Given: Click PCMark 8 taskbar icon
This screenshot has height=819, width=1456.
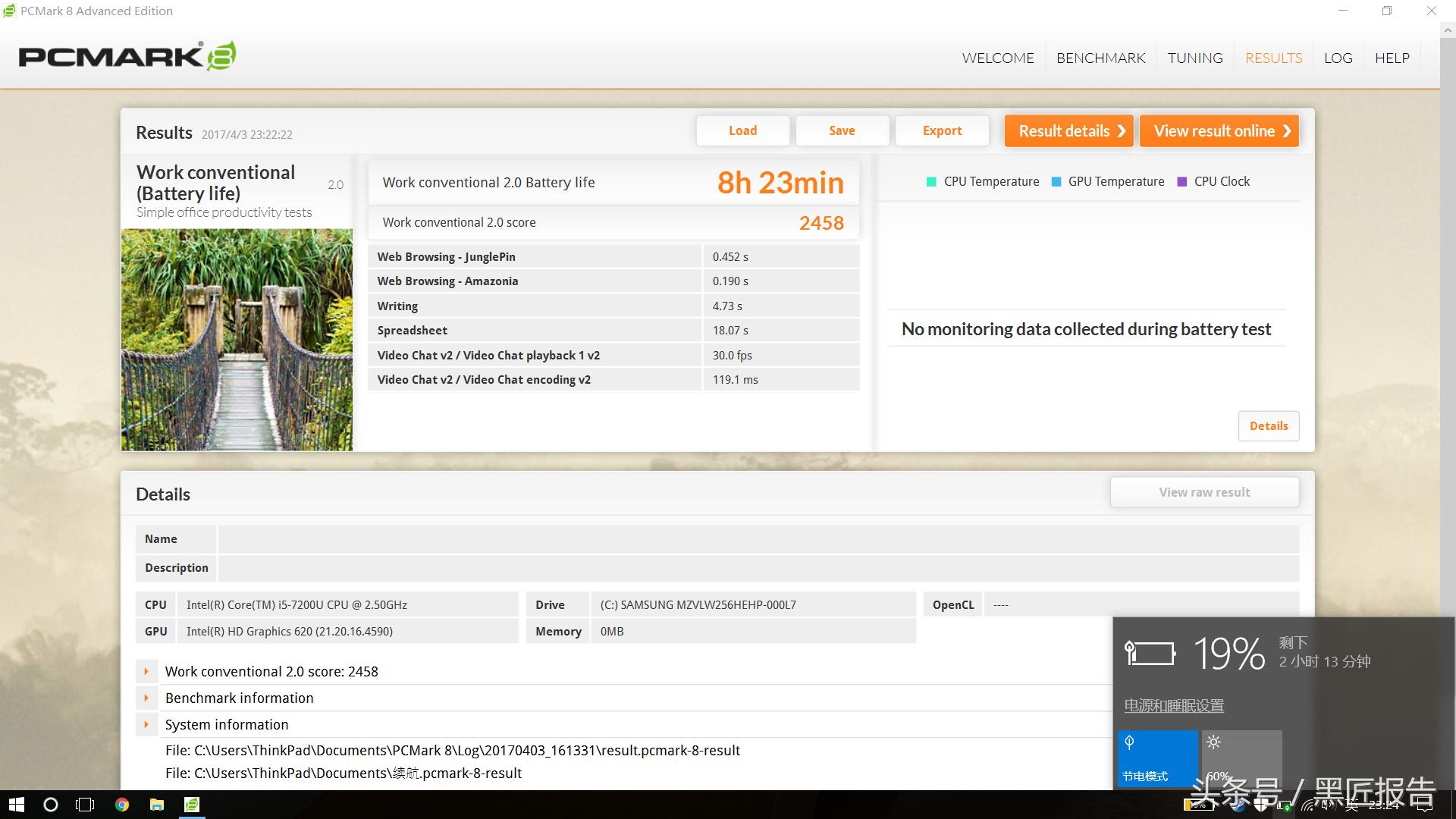Looking at the screenshot, I should [x=192, y=805].
